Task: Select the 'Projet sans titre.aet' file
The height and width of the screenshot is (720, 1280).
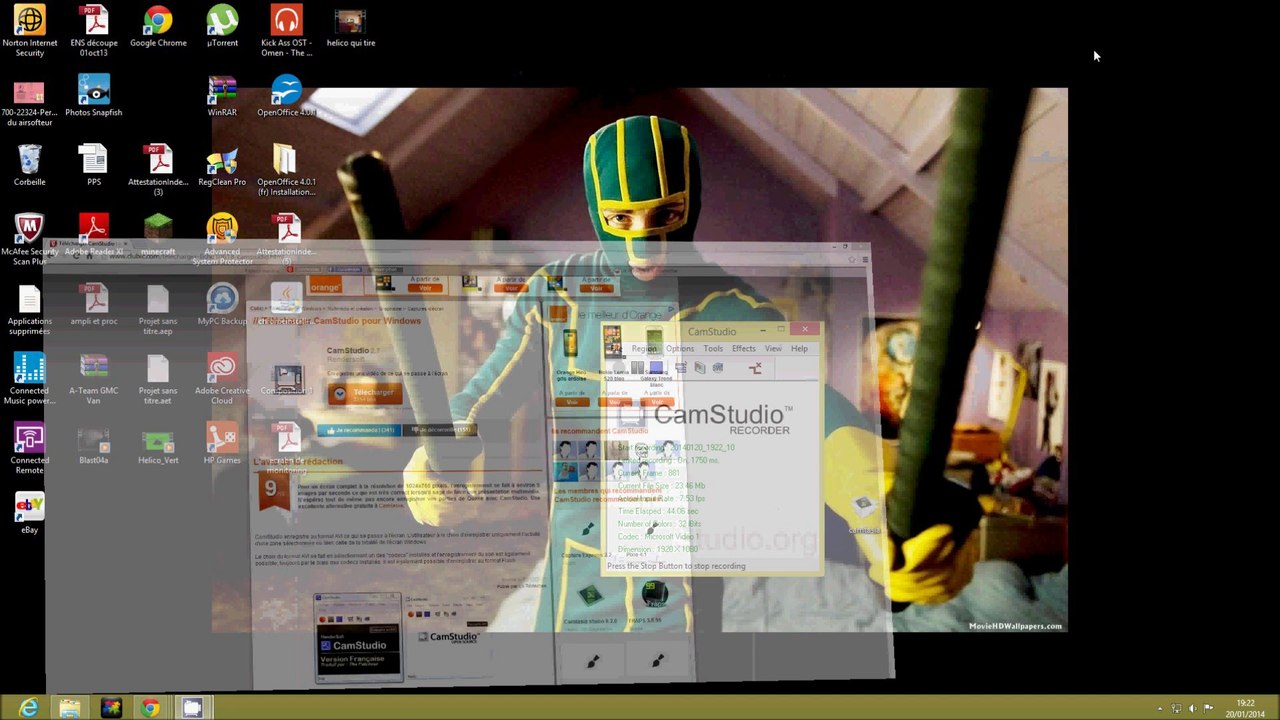Action: pyautogui.click(x=158, y=379)
